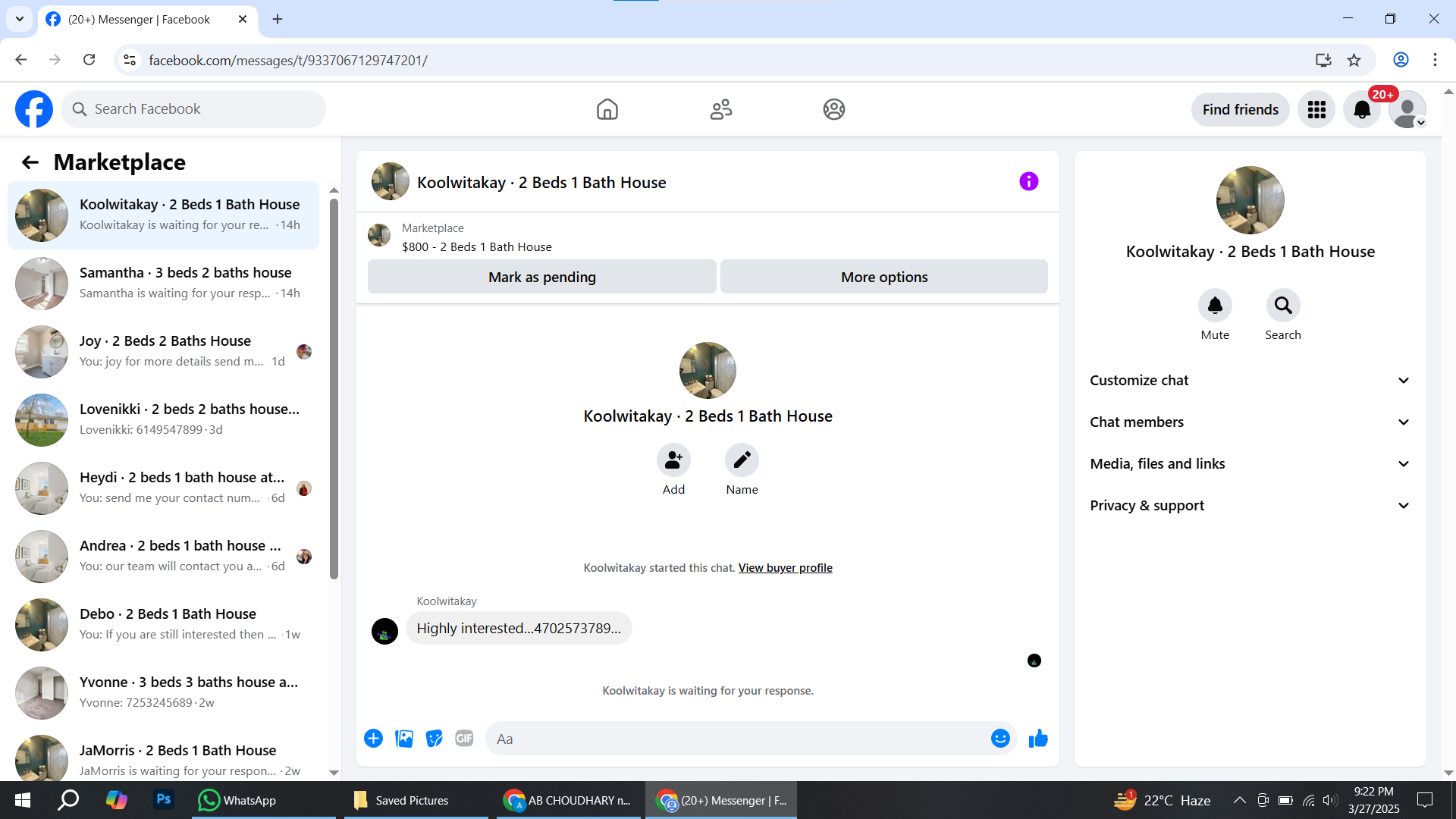Screen dimensions: 1456x819
Task: Open Heydi's 2 beds 1 bath chat
Action: click(x=163, y=488)
